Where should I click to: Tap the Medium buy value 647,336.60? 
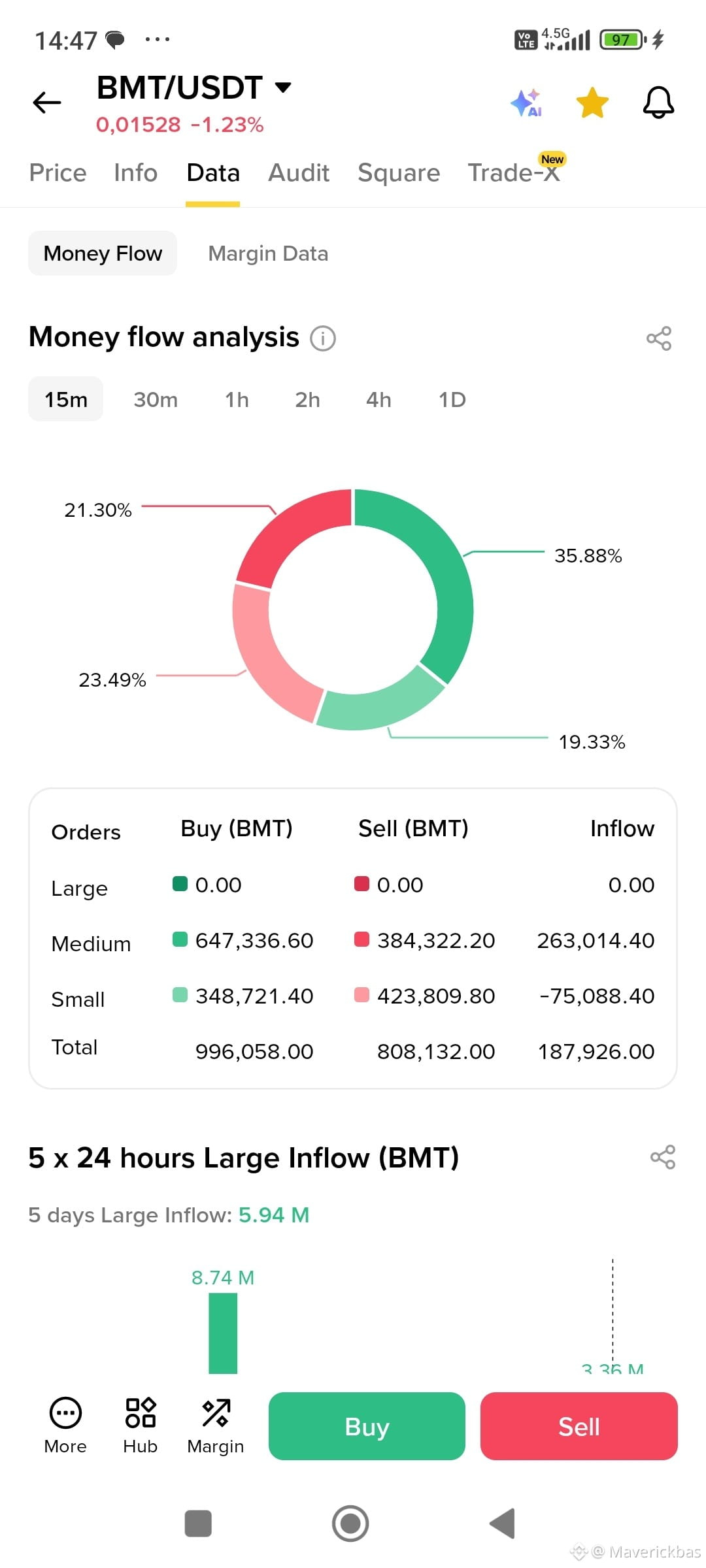[254, 940]
